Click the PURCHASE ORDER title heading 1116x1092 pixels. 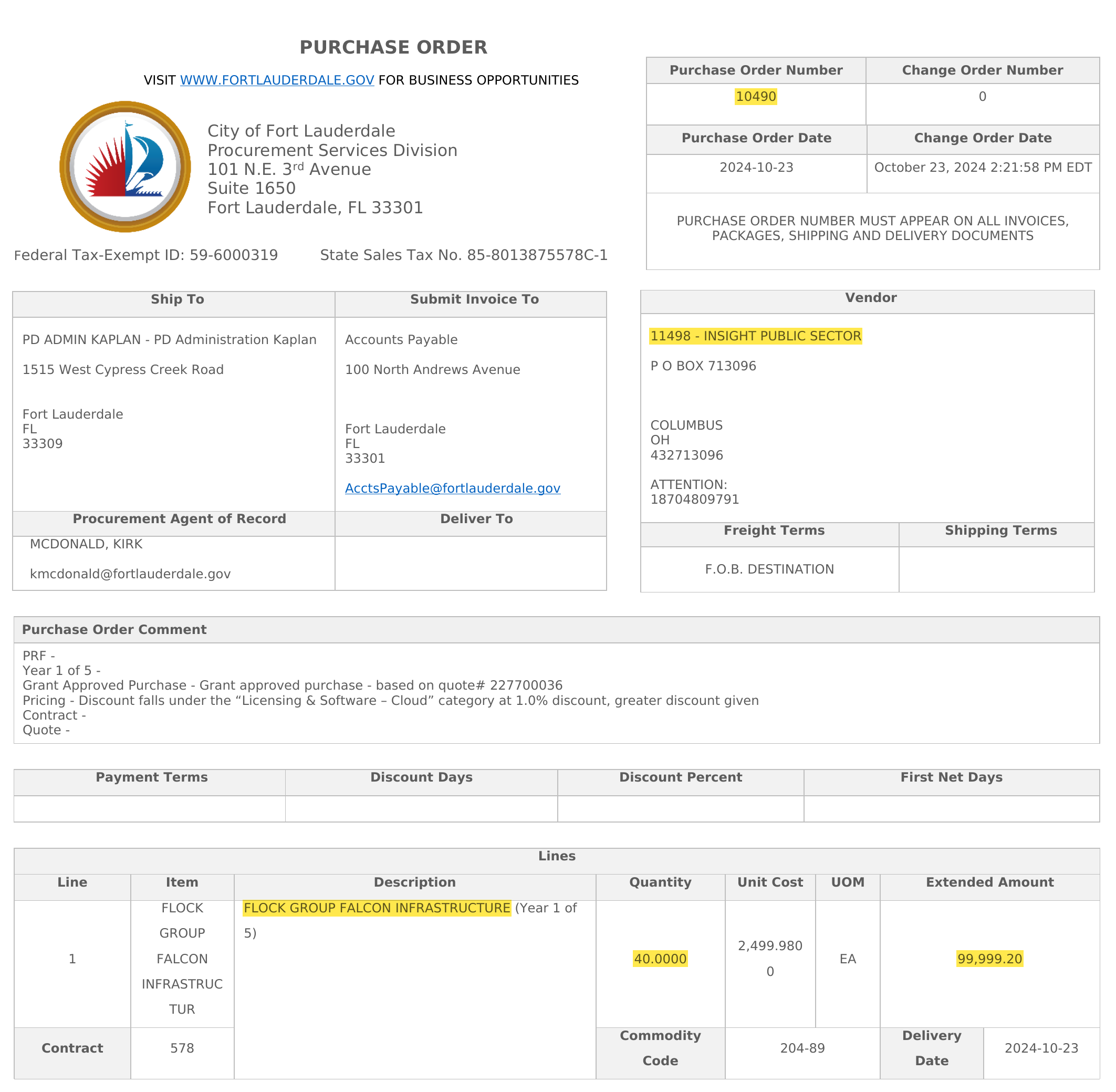click(x=393, y=47)
